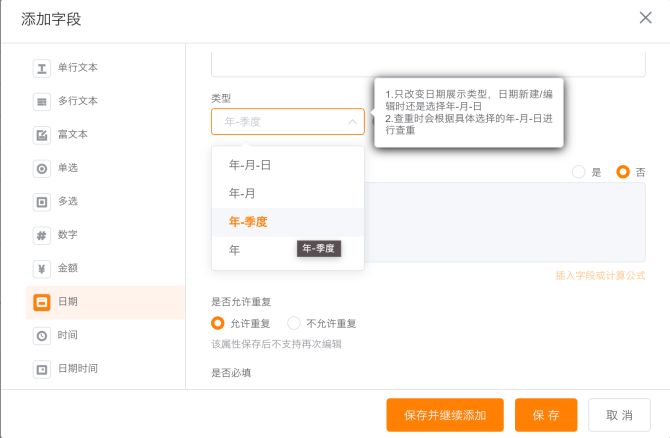The width and height of the screenshot is (670, 438).
Task: Enable 允许重复 radio option
Action: click(218, 323)
